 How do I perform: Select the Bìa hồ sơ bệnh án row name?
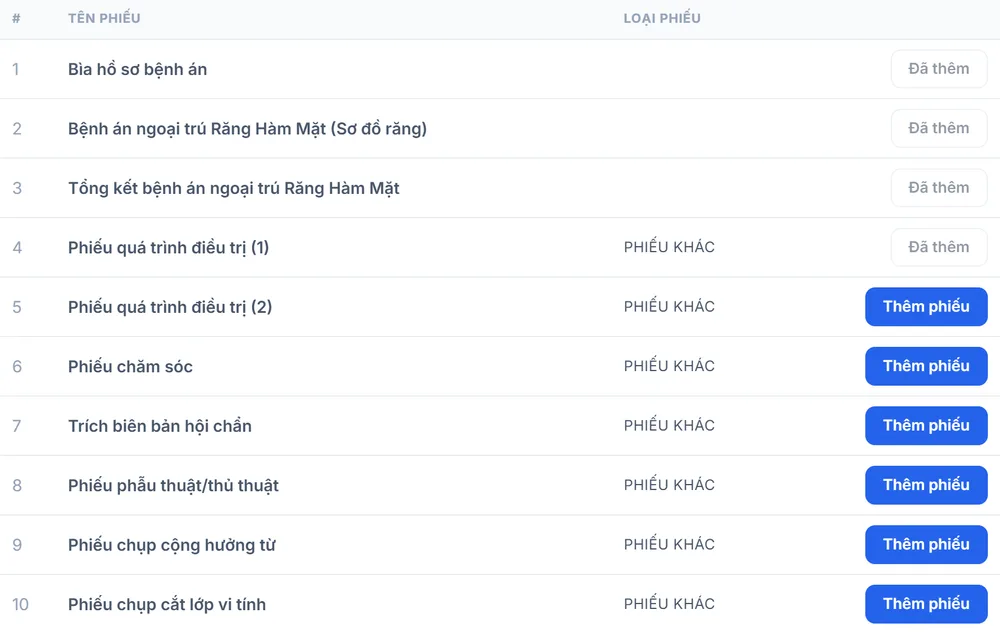[x=138, y=69]
